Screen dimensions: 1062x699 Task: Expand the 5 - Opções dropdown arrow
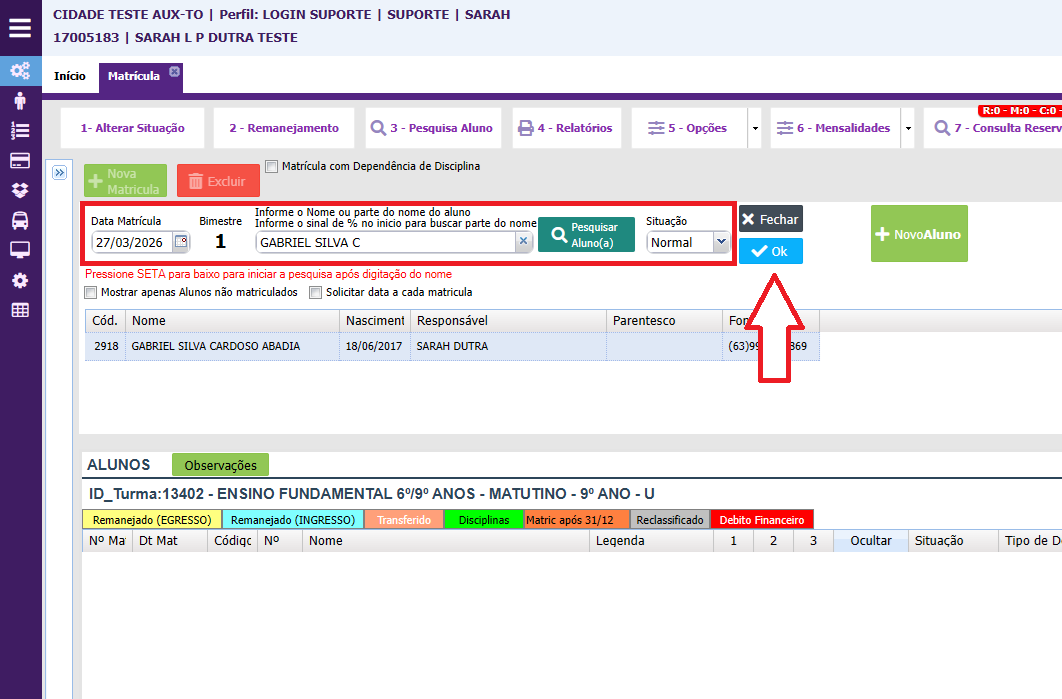click(754, 129)
